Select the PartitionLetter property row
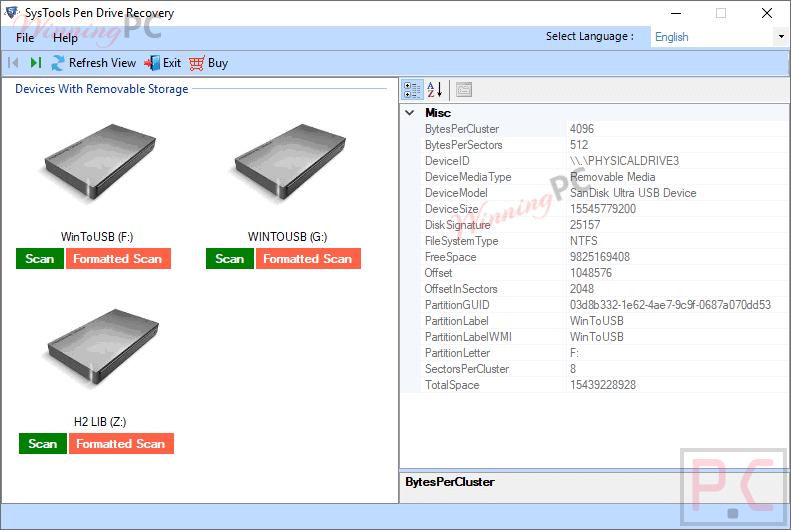This screenshot has height=530, width=791. (x=604, y=353)
